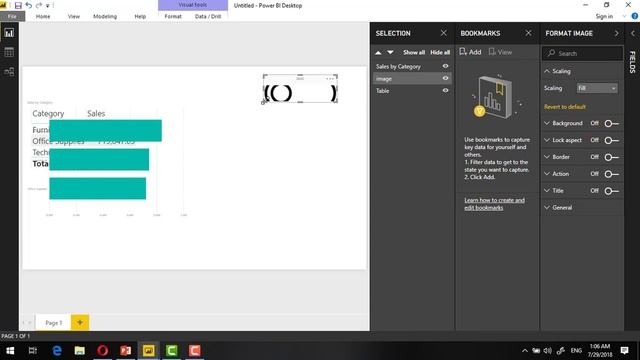The image size is (640, 360).
Task: Open the Relationships model view icon
Action: [9, 71]
